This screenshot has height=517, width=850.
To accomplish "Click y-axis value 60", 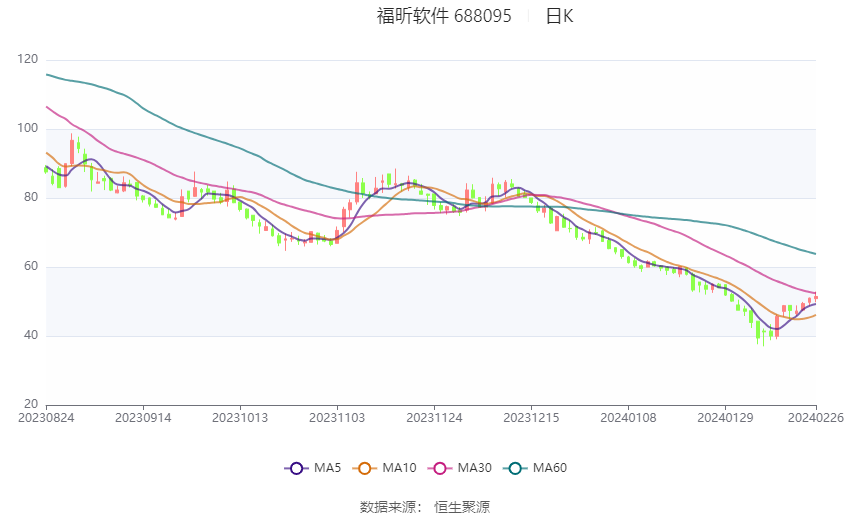I will pyautogui.click(x=31, y=266).
